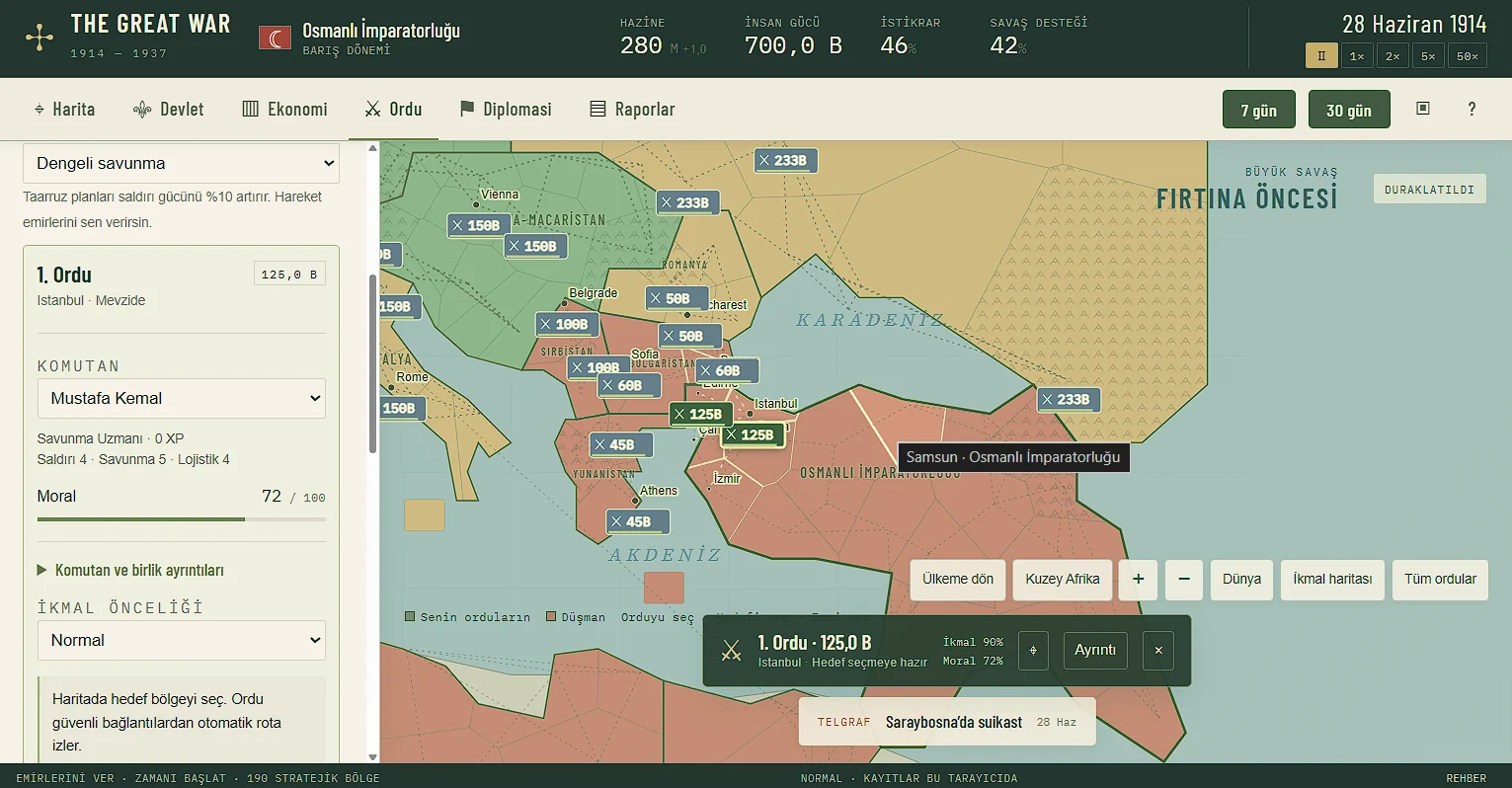This screenshot has width=1512, height=788.
Task: Toggle the İkmal haritası map overlay
Action: tap(1332, 580)
